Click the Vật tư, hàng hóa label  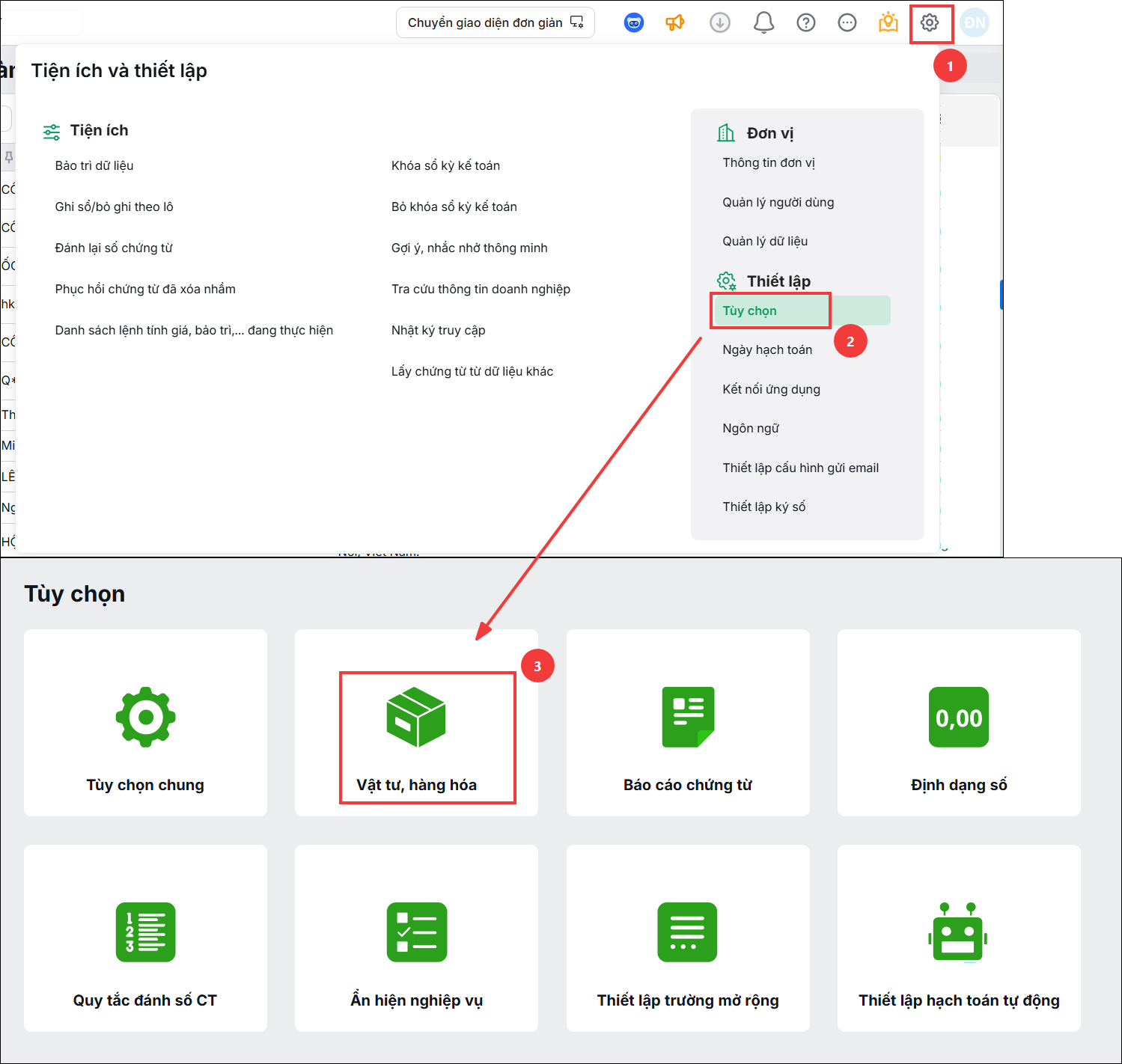[x=416, y=785]
